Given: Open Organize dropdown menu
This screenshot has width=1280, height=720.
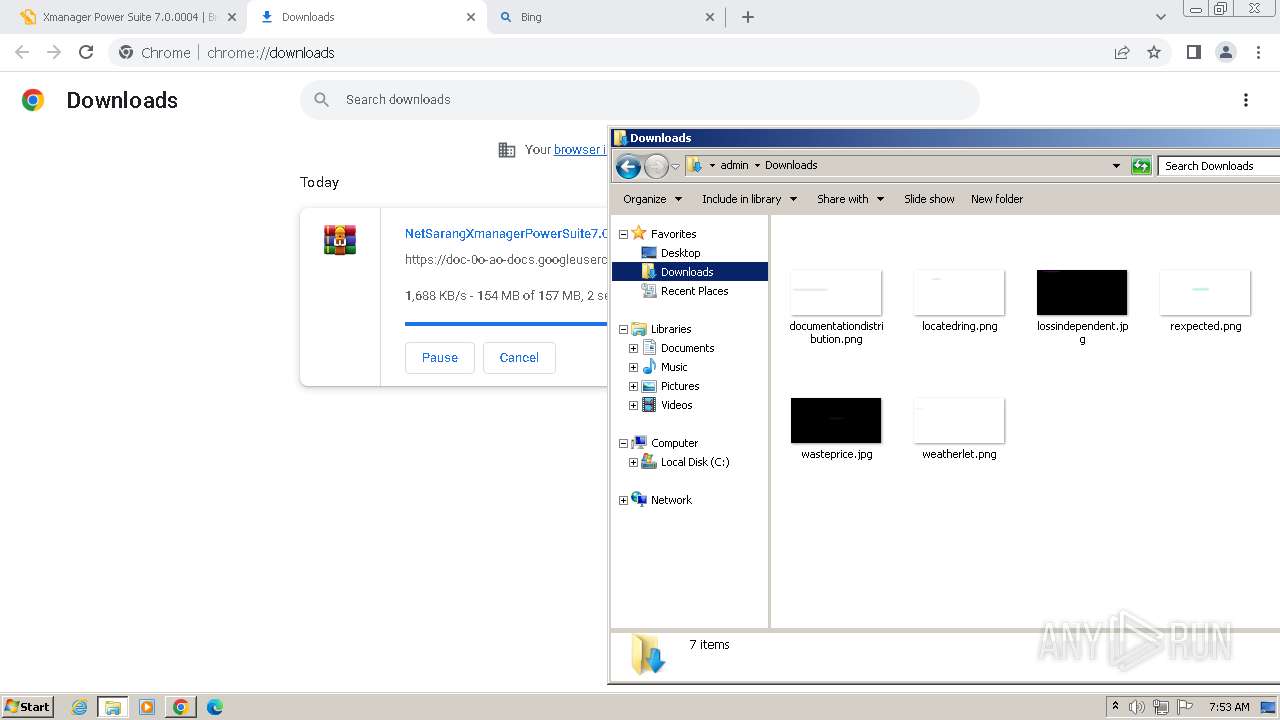Looking at the screenshot, I should pyautogui.click(x=652, y=199).
